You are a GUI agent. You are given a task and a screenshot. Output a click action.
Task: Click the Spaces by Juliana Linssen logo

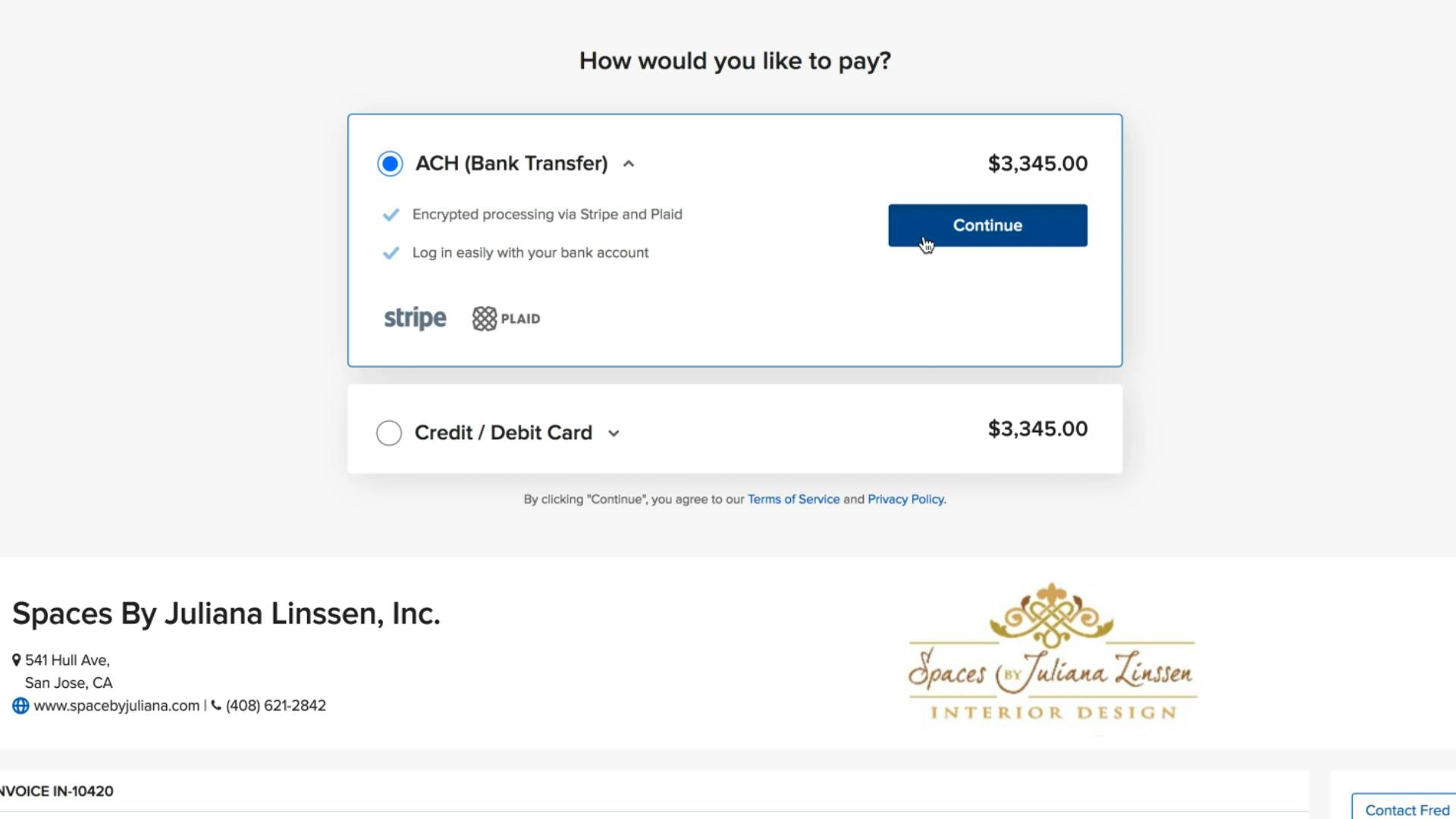(1053, 652)
